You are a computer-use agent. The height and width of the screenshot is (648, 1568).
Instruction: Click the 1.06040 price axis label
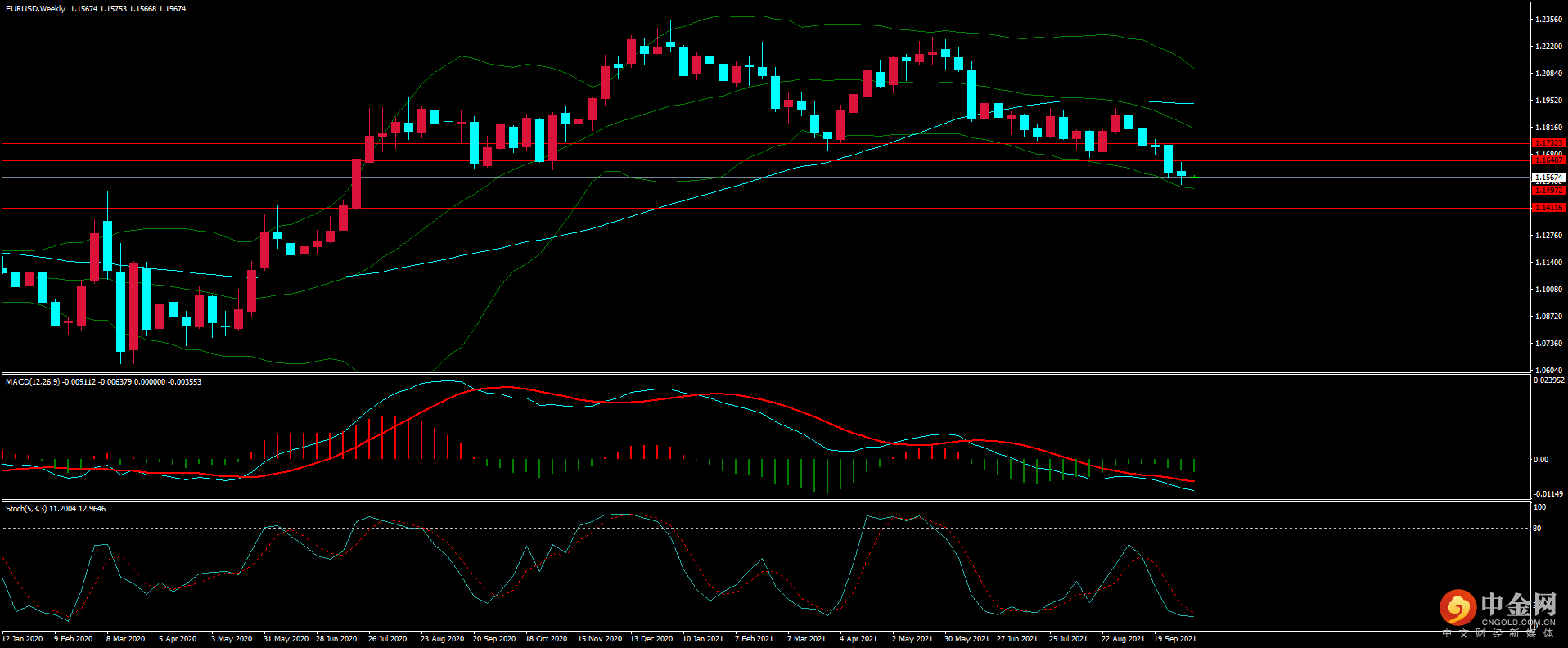pos(1548,370)
